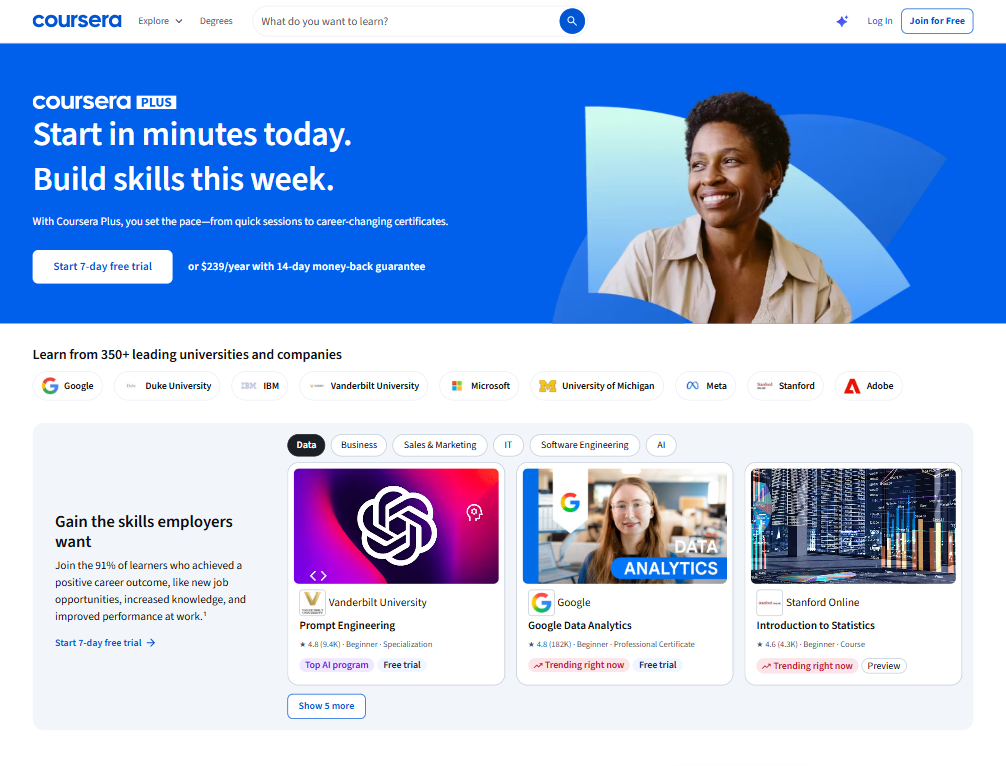Image resolution: width=1006 pixels, height=766 pixels.
Task: Click the blue search magnifier button
Action: tap(572, 21)
